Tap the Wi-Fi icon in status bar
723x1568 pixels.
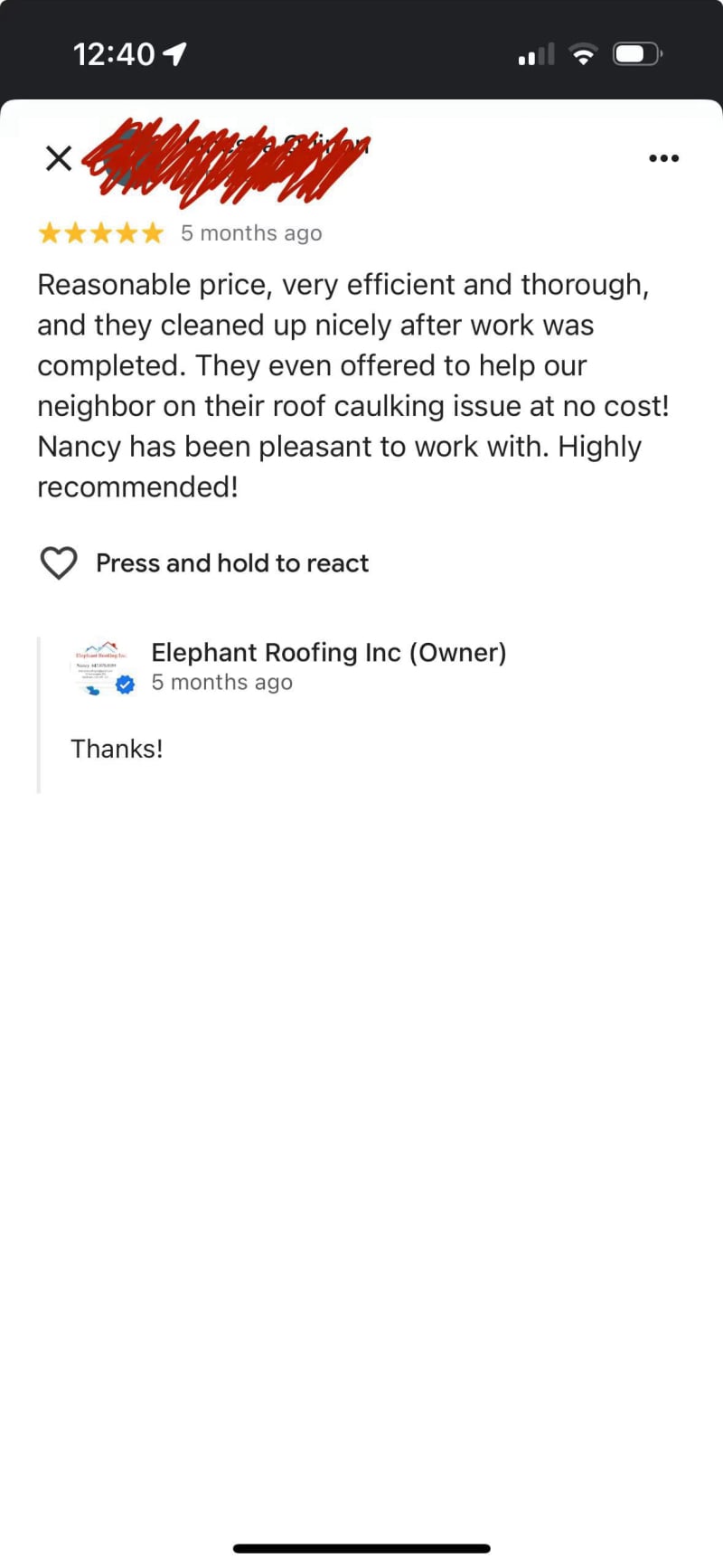[x=584, y=54]
